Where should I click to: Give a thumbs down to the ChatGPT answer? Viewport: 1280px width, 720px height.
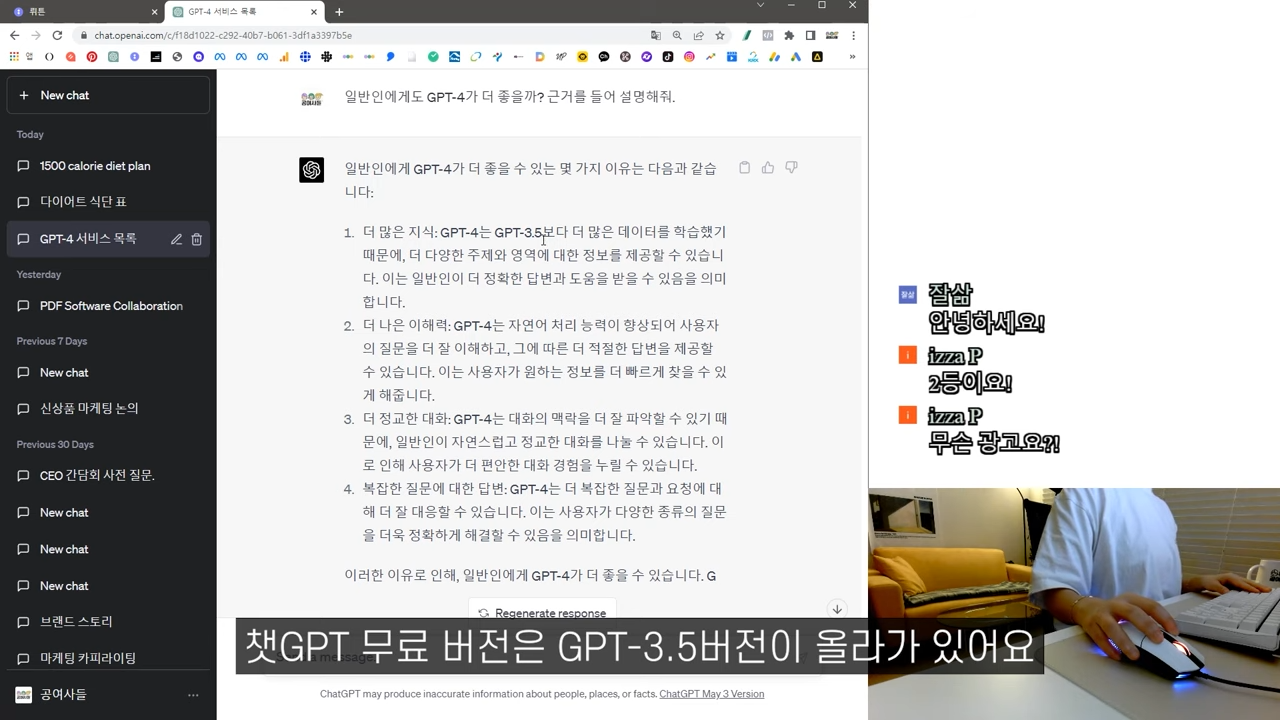point(791,167)
